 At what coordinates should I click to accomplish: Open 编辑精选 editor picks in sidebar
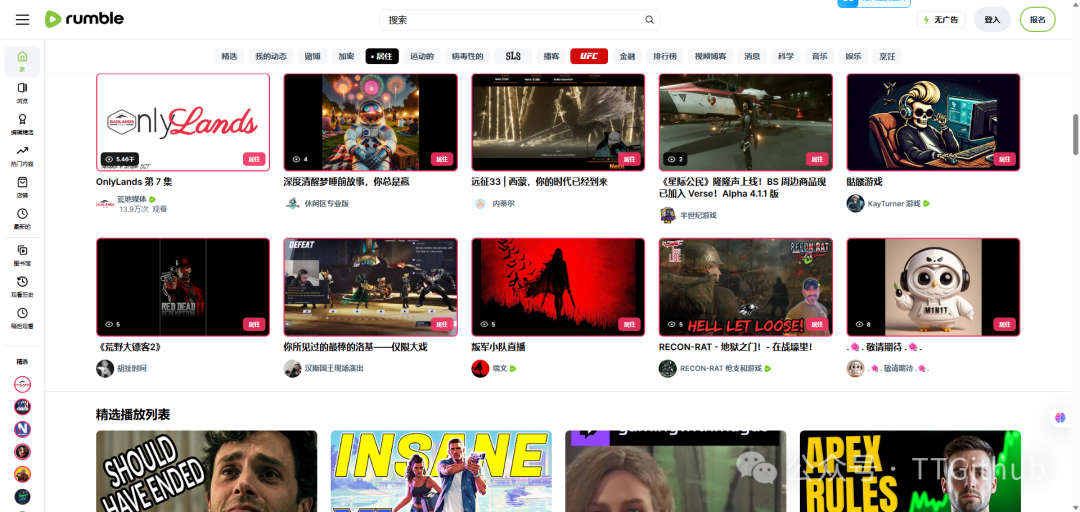coord(22,124)
